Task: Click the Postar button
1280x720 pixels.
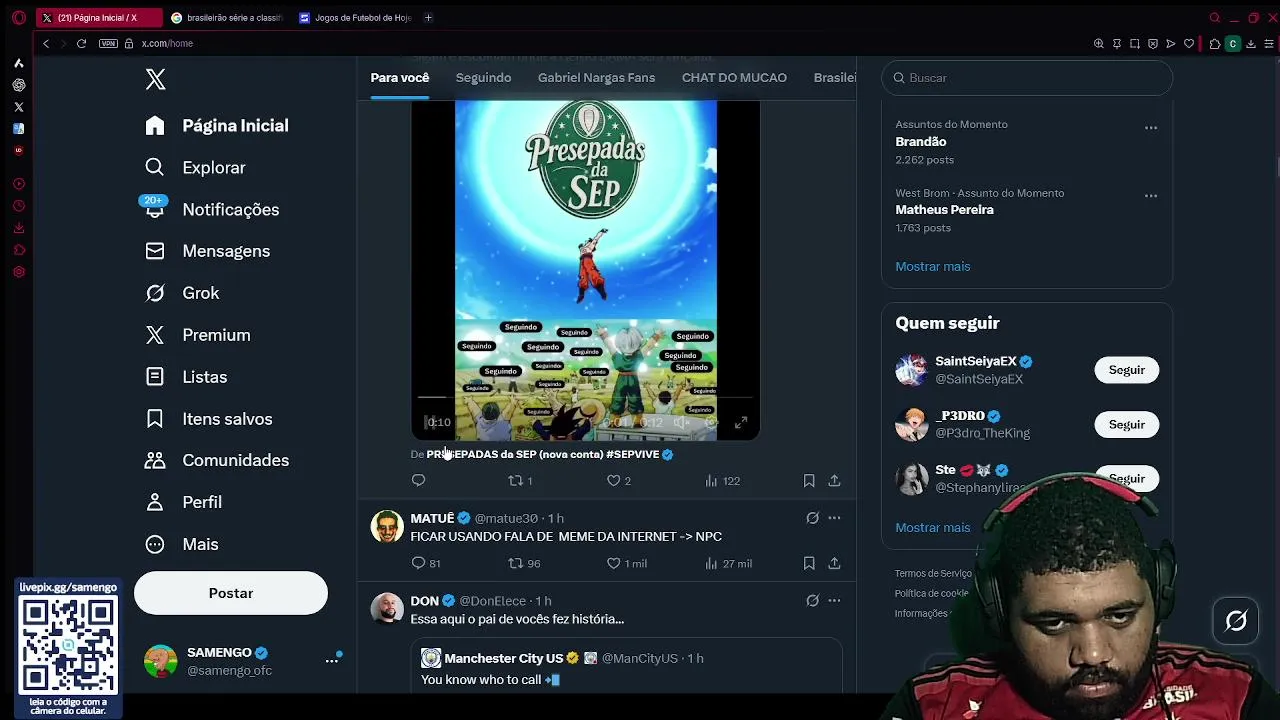Action: 231,593
